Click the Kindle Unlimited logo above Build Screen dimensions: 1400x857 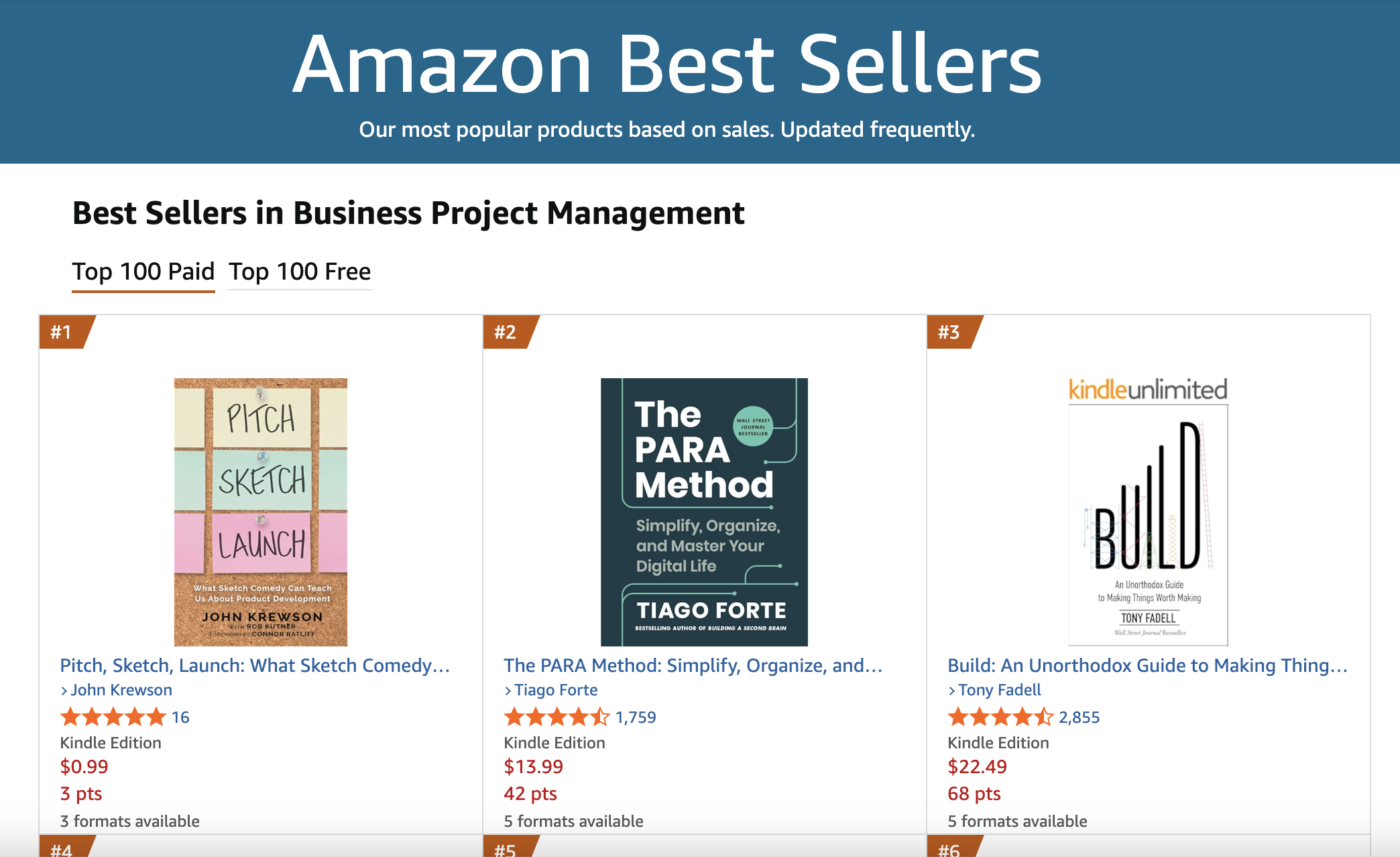pyautogui.click(x=1148, y=390)
